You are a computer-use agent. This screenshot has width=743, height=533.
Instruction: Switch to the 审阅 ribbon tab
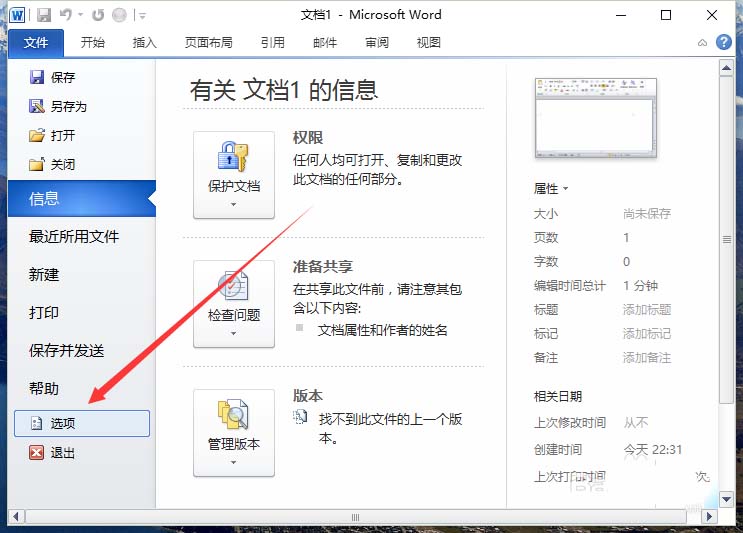tap(377, 43)
